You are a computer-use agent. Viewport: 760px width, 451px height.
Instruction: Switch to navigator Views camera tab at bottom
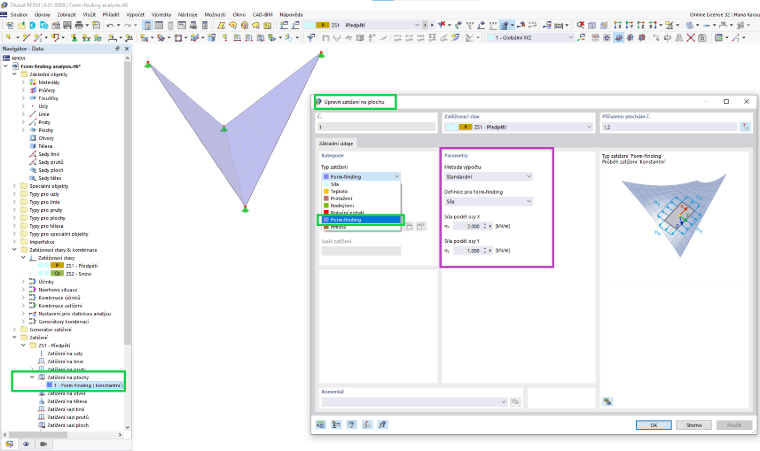[43, 444]
